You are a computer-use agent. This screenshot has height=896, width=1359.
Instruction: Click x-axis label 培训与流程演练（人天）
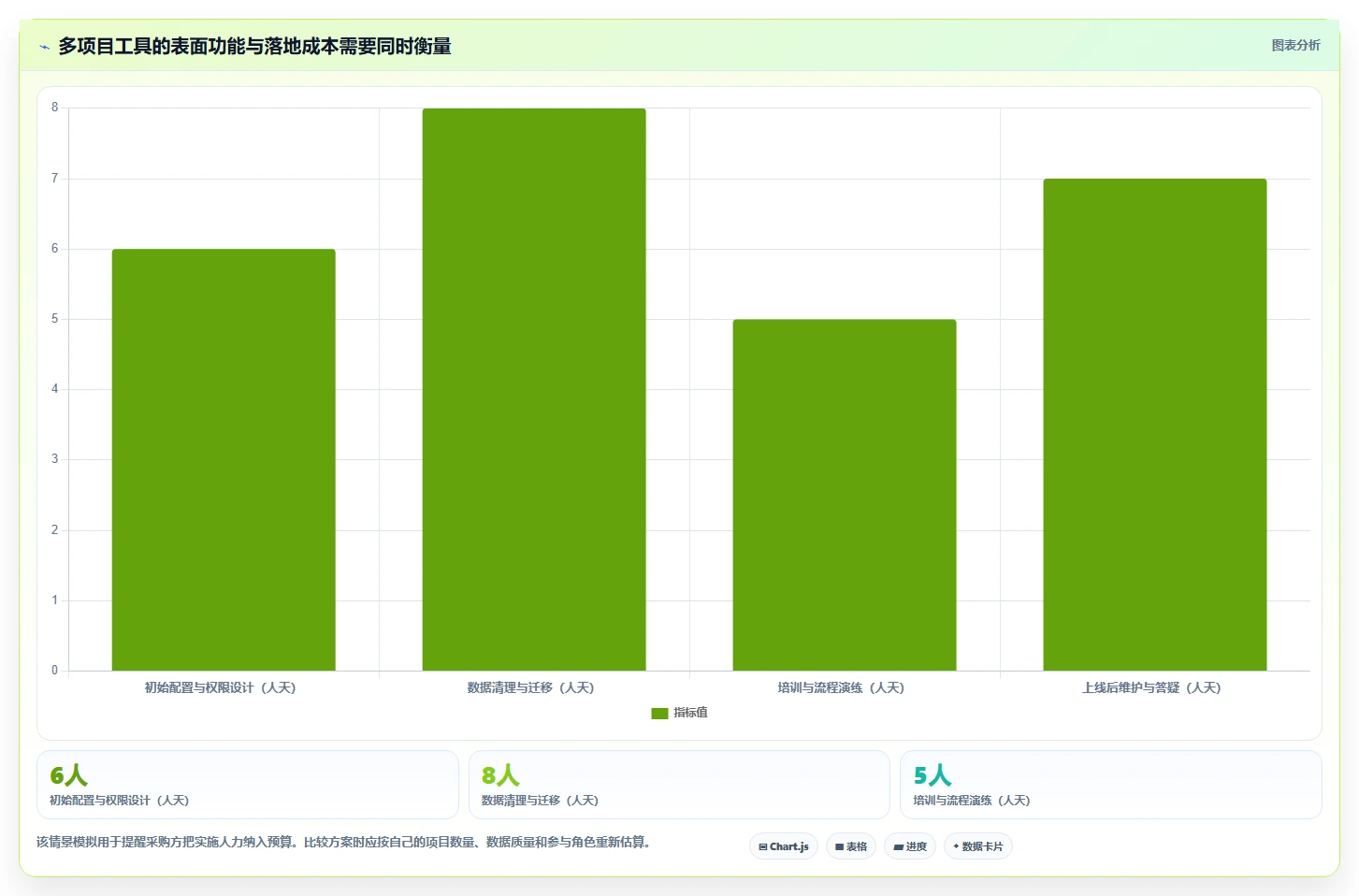(x=841, y=687)
